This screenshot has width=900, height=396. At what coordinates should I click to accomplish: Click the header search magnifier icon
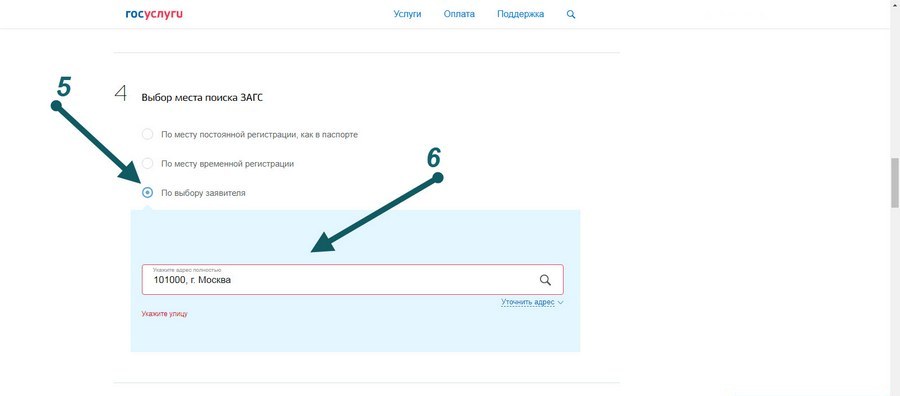571,14
